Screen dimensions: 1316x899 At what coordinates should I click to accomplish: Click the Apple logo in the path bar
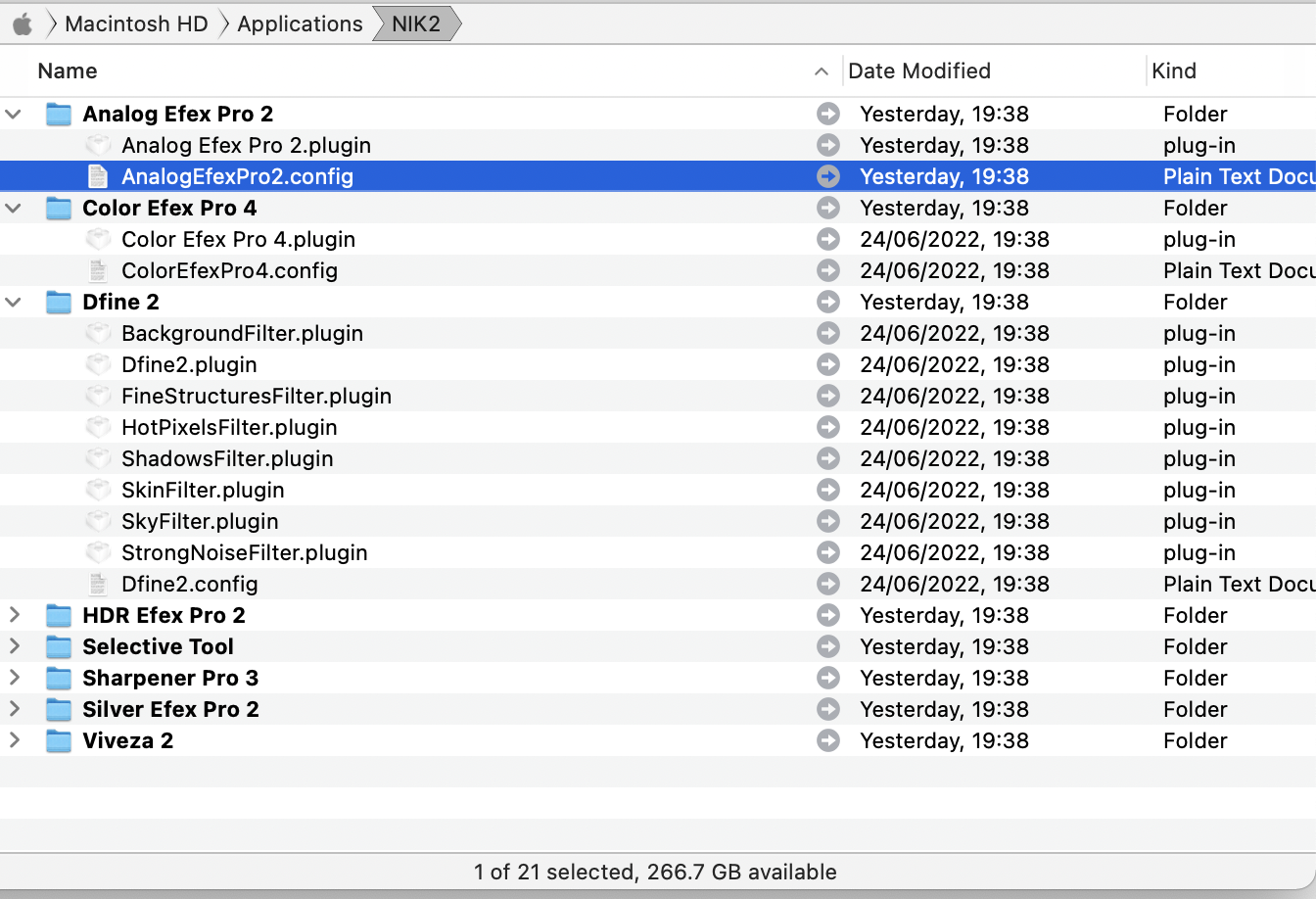[22, 24]
